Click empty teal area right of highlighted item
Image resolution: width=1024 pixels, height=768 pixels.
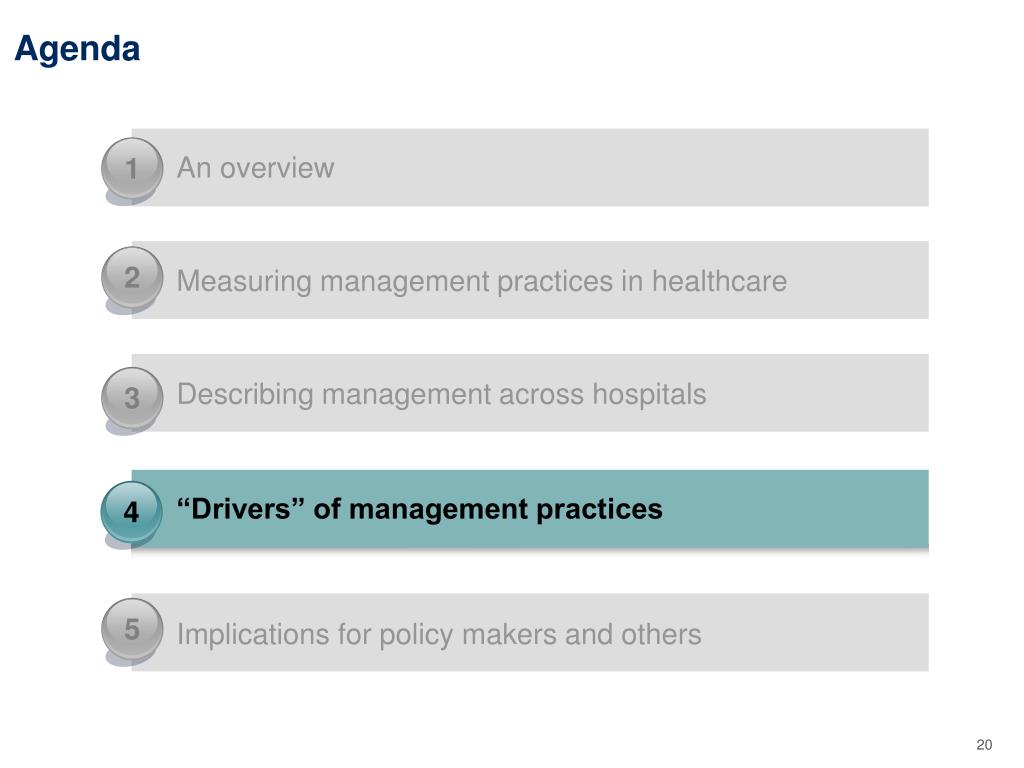click(793, 509)
